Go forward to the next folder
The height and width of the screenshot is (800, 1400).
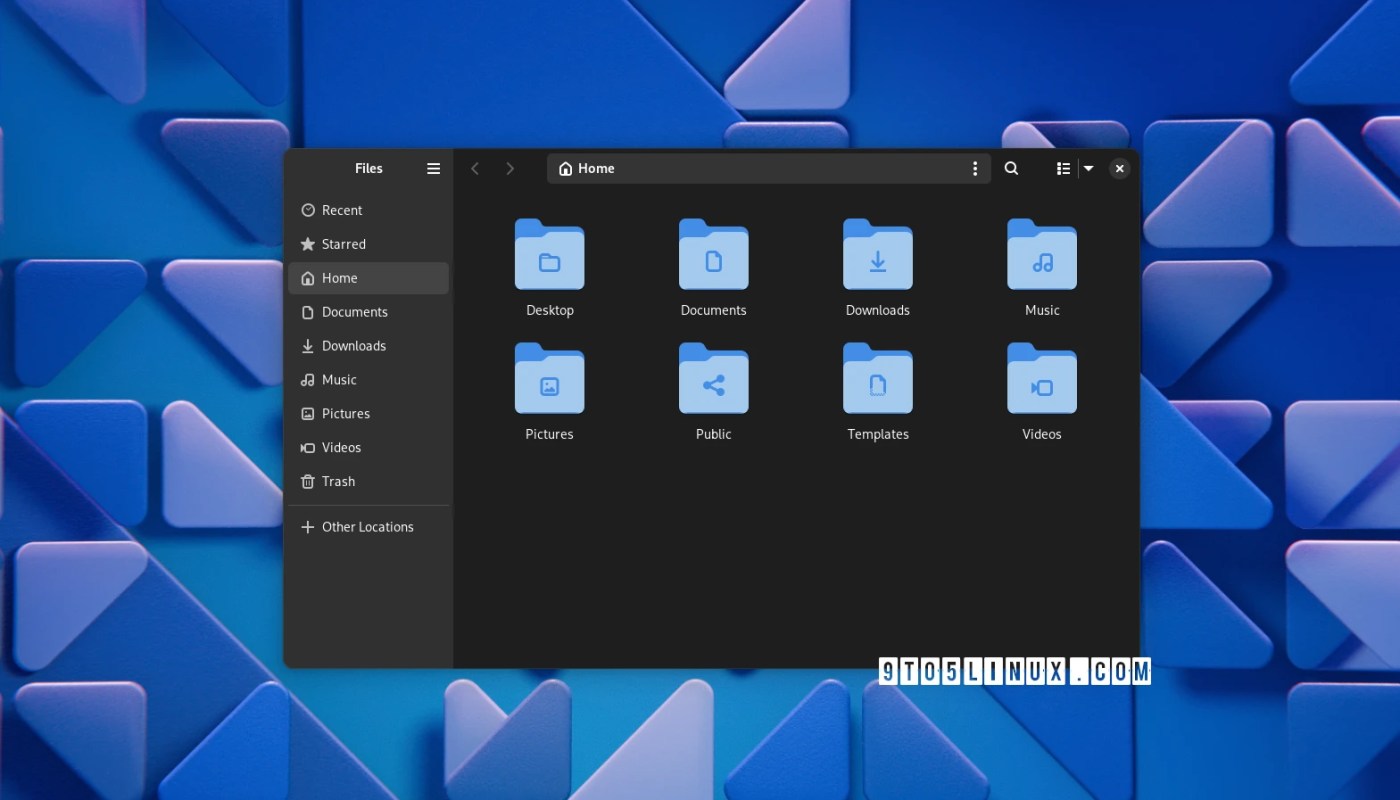(510, 169)
